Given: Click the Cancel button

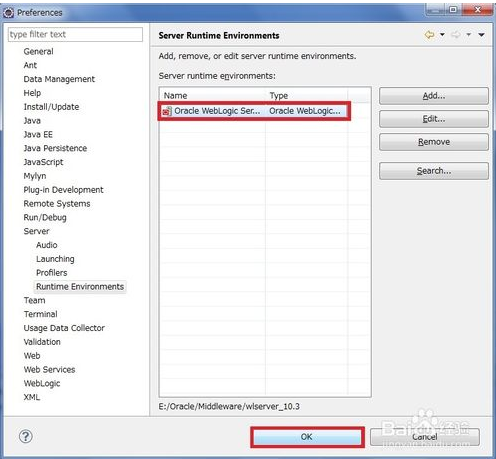Looking at the screenshot, I should tap(425, 437).
